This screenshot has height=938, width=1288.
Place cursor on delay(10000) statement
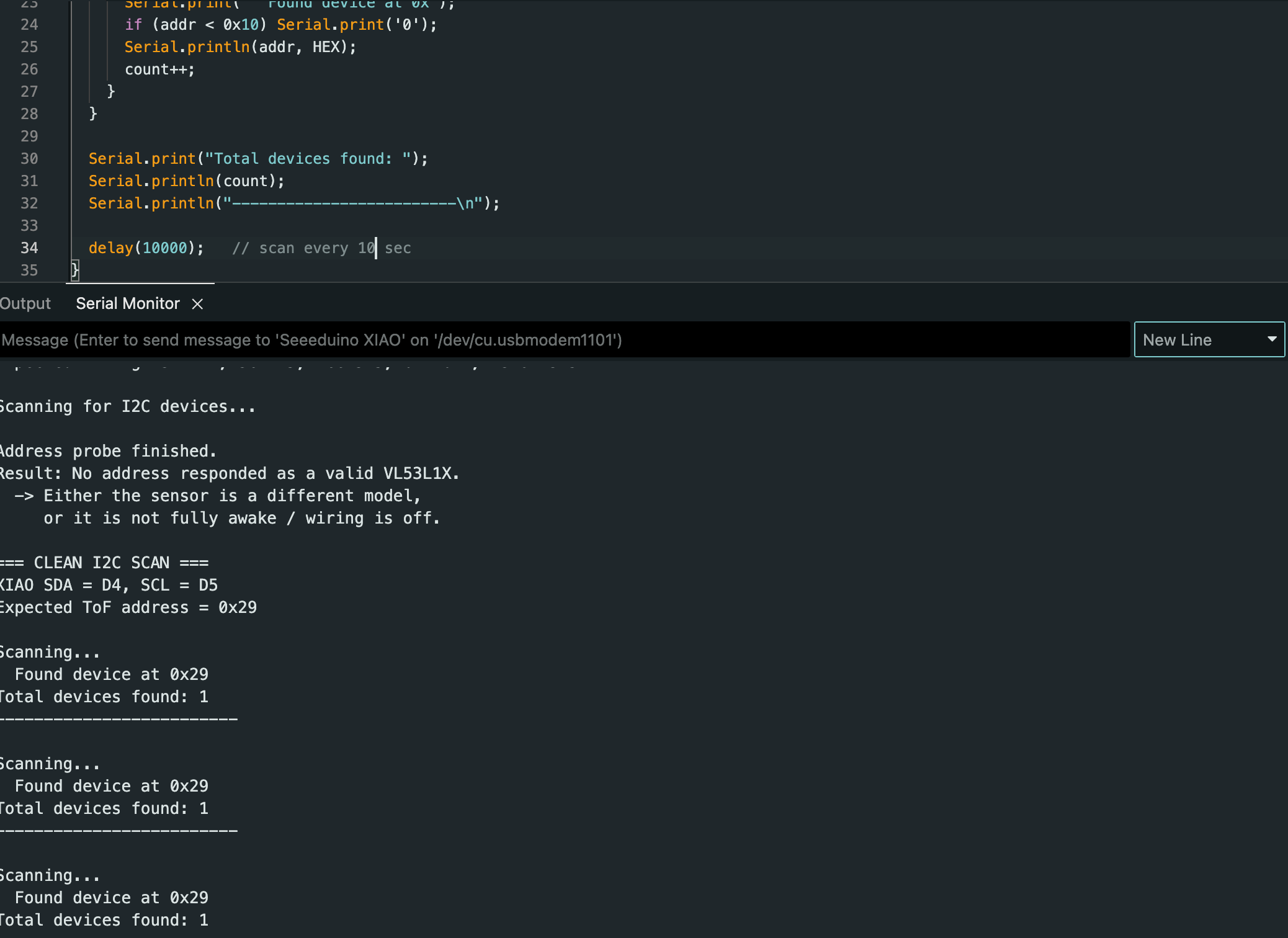(146, 248)
